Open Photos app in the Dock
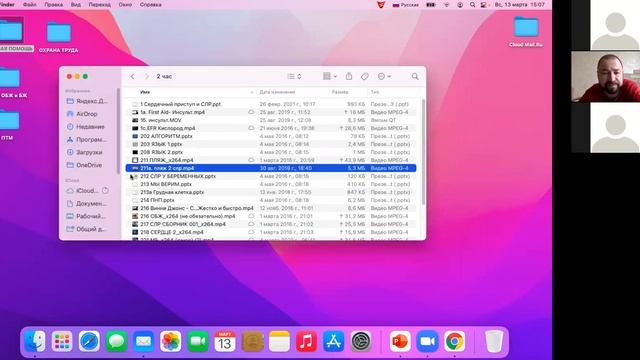 pyautogui.click(x=171, y=341)
